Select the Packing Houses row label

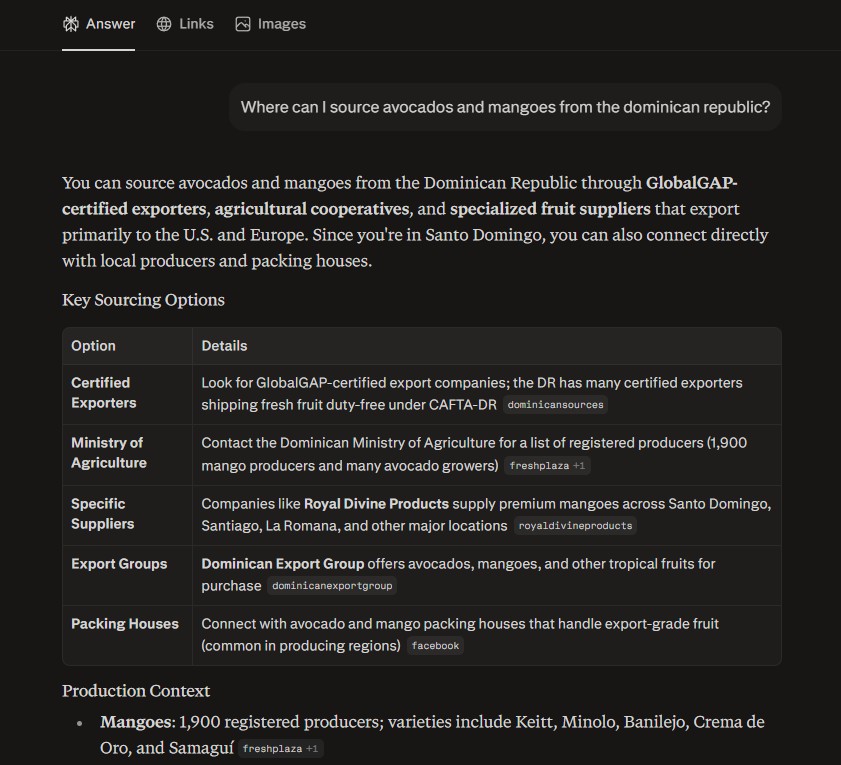tap(125, 624)
